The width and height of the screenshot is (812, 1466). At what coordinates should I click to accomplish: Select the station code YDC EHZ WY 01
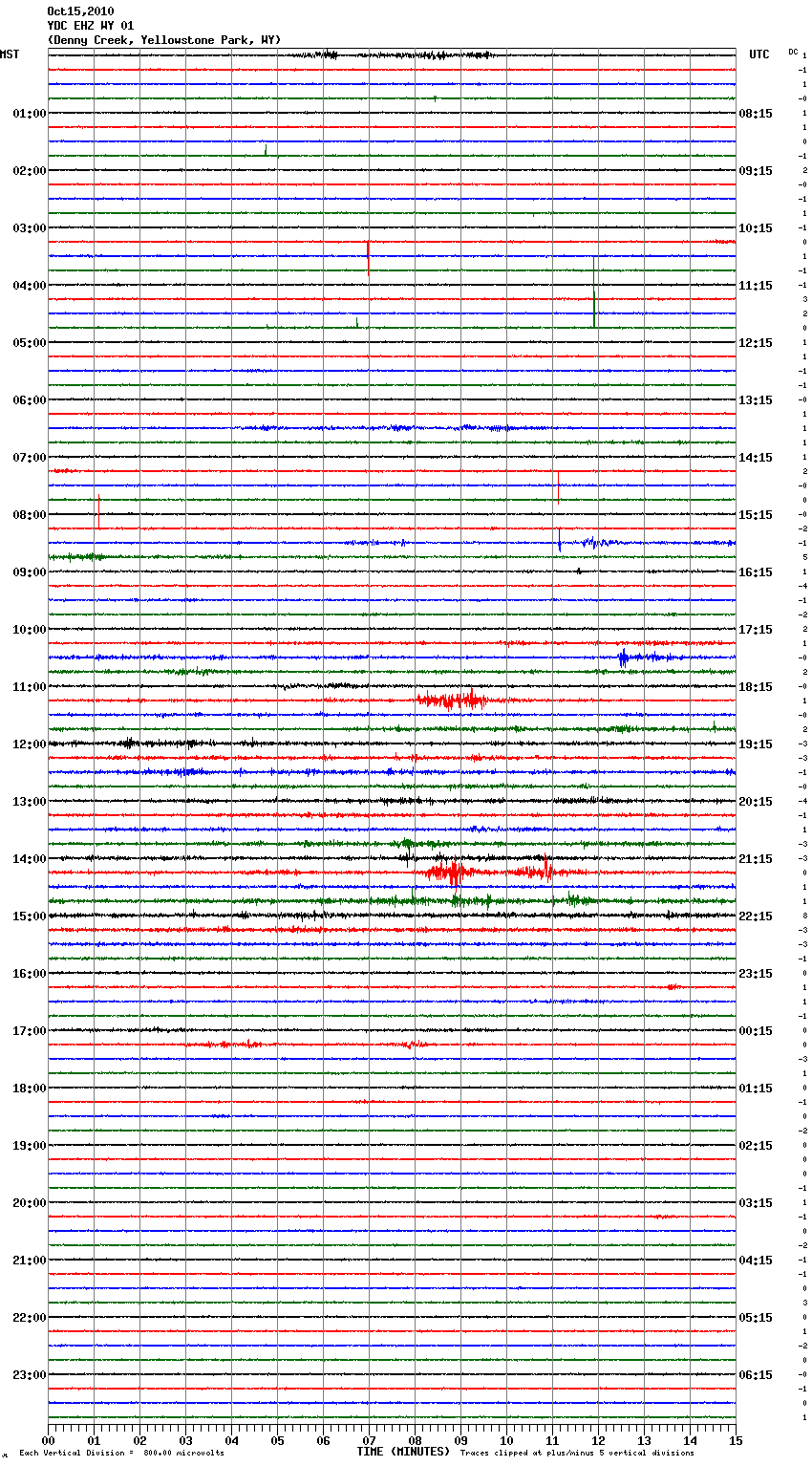tap(91, 26)
